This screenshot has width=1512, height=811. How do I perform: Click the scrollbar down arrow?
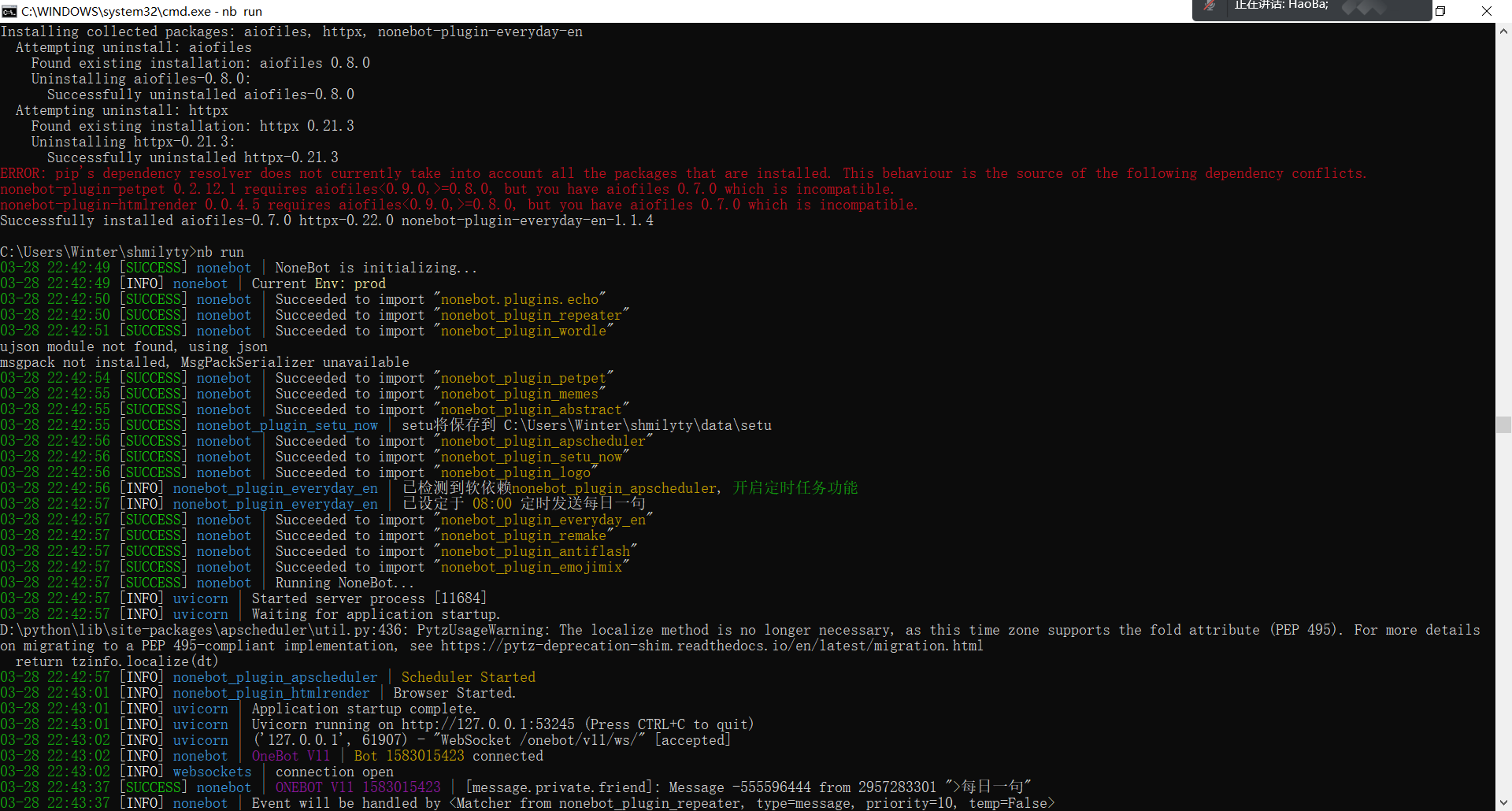click(x=1503, y=802)
